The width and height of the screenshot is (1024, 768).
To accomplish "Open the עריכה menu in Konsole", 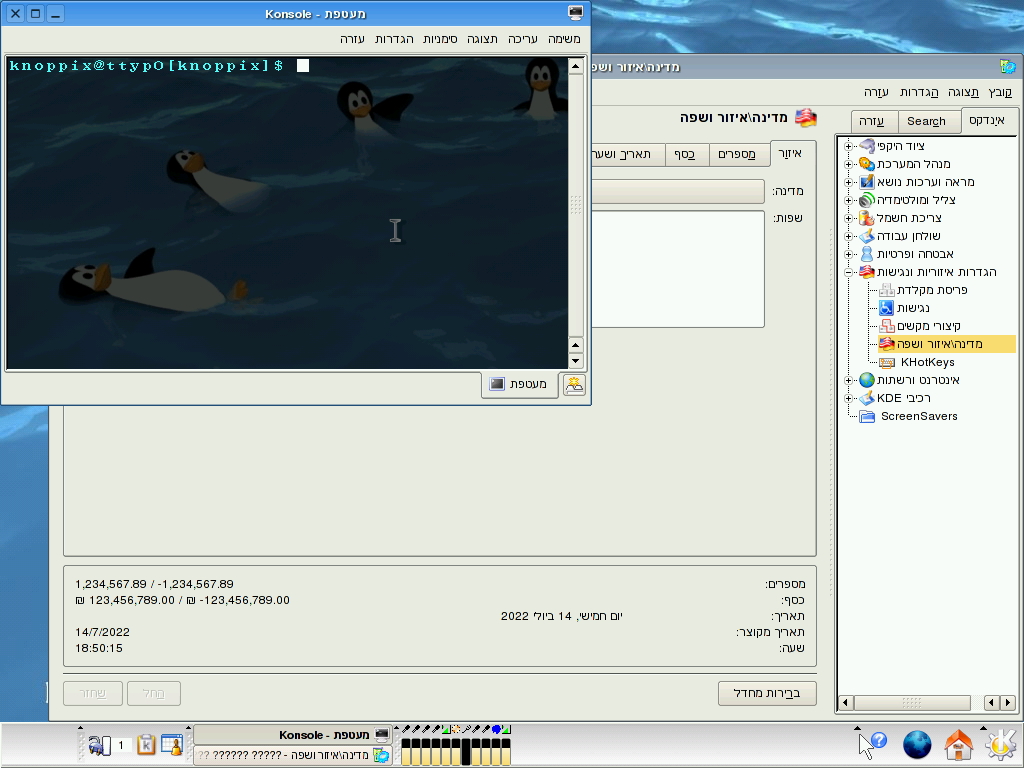I will (x=523, y=39).
